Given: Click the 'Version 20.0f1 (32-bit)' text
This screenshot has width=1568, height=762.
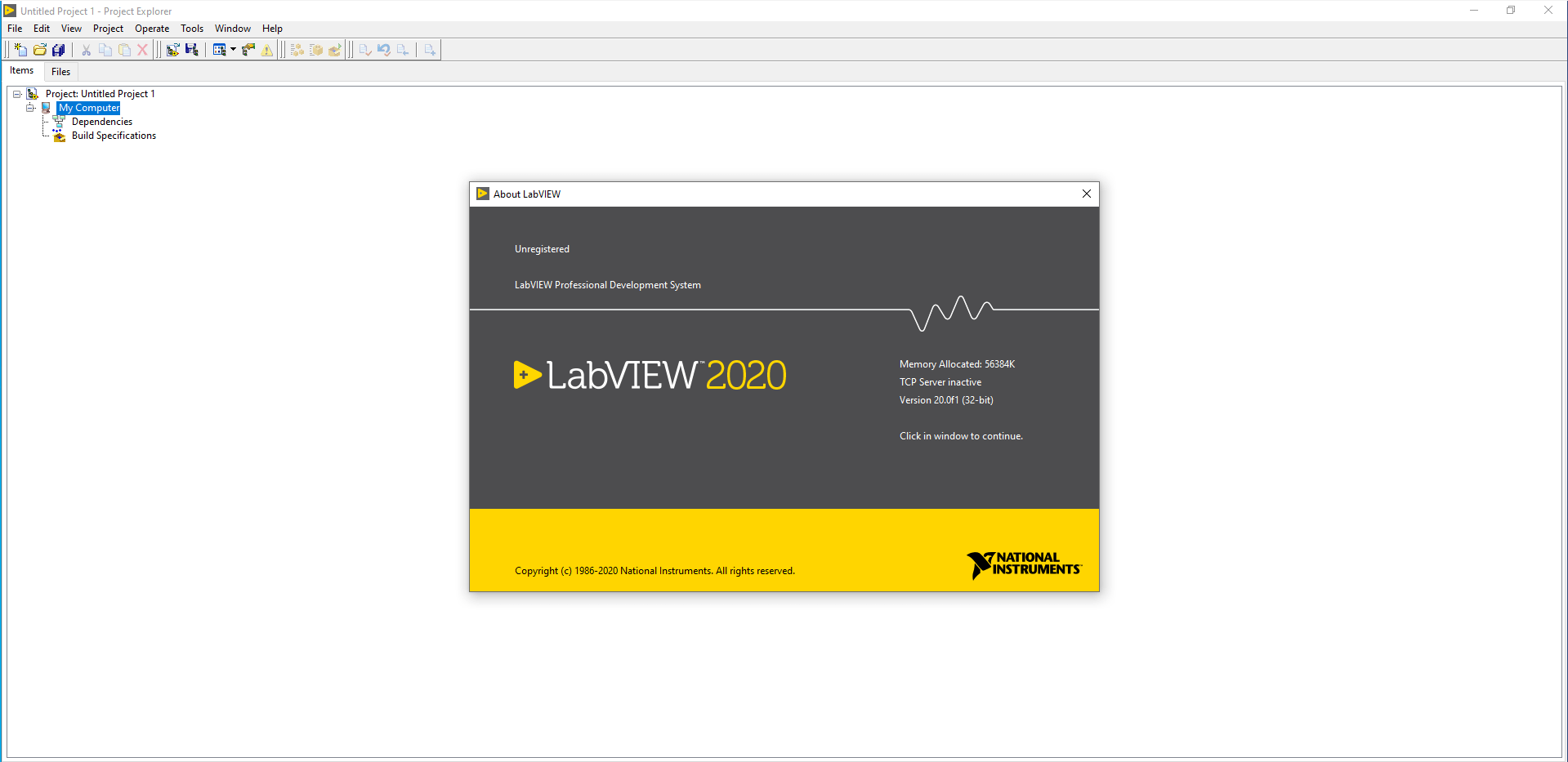Looking at the screenshot, I should point(946,400).
